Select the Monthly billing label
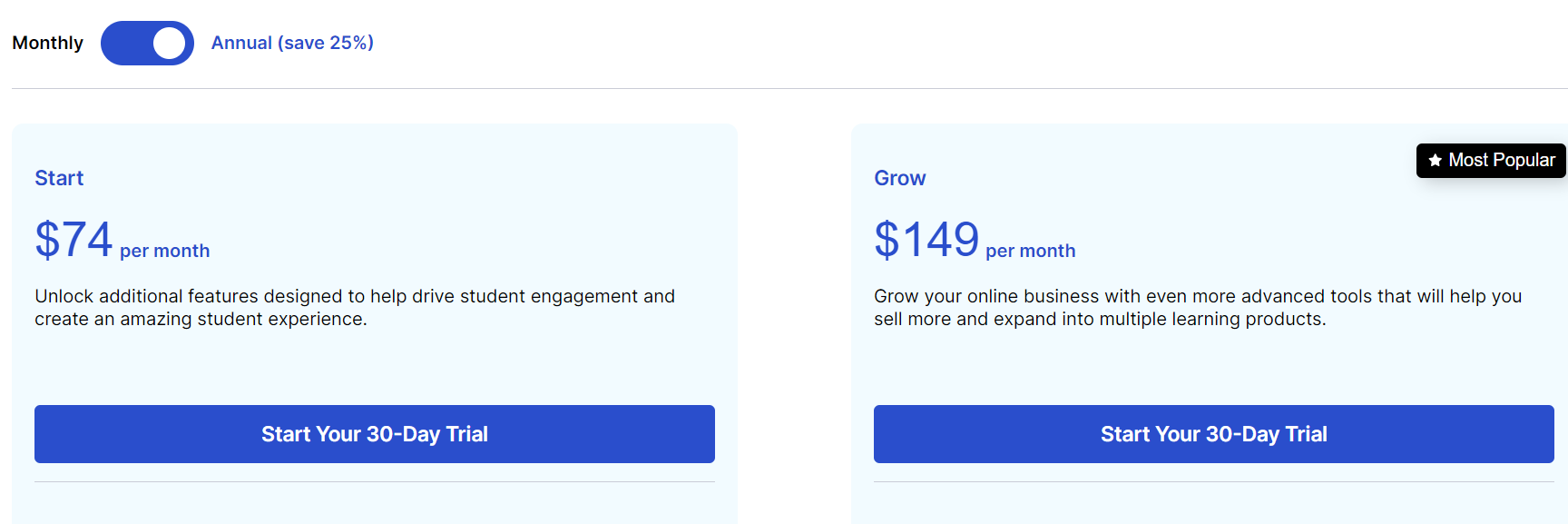The width and height of the screenshot is (1568, 524). click(47, 43)
